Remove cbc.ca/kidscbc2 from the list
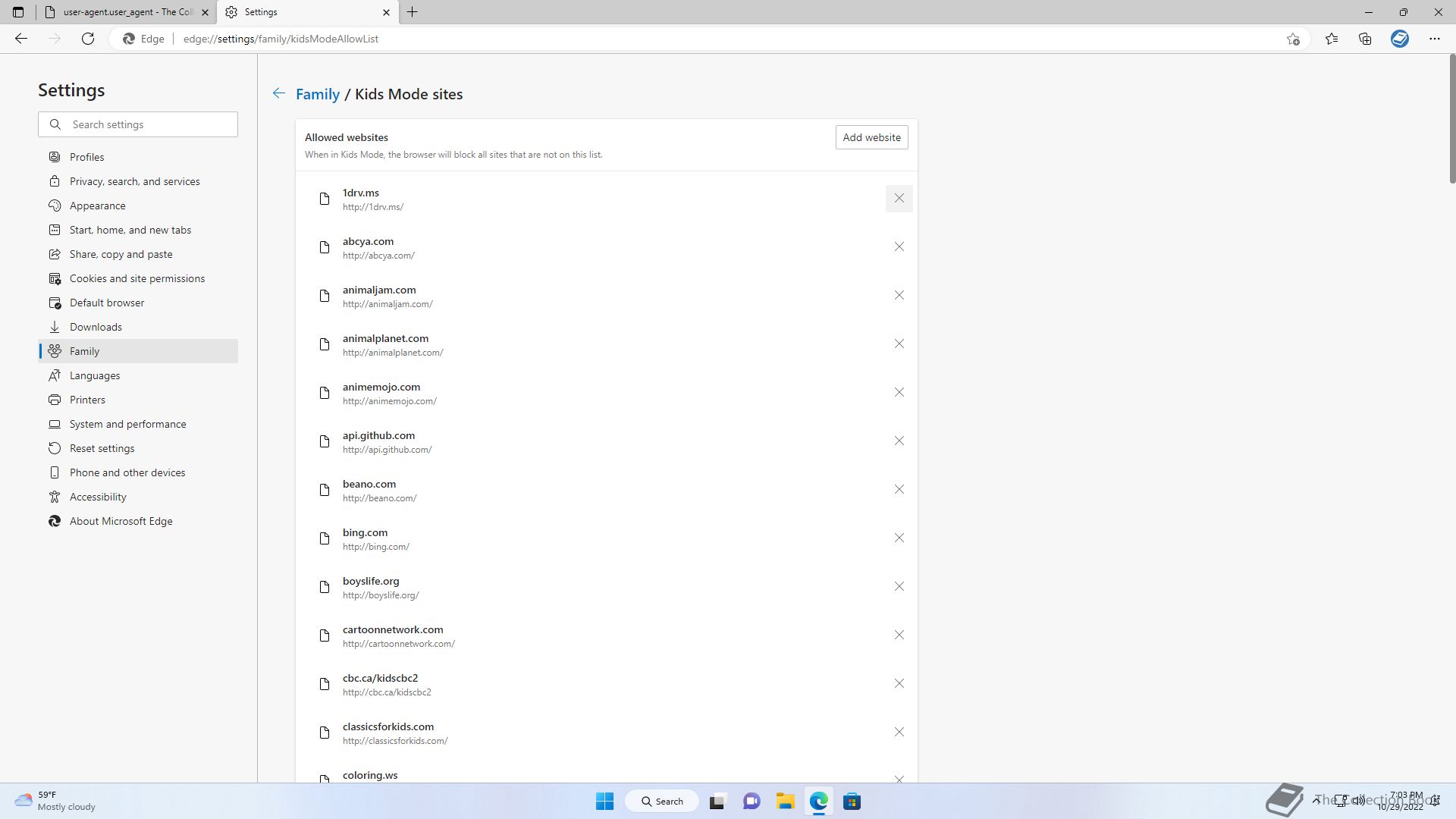 (899, 684)
